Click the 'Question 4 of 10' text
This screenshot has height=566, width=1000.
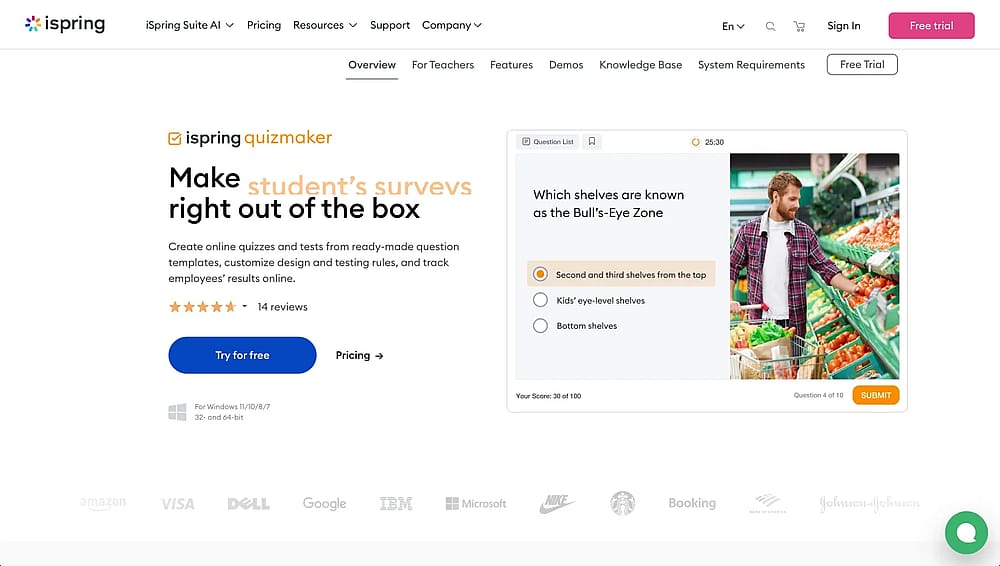[x=818, y=396]
